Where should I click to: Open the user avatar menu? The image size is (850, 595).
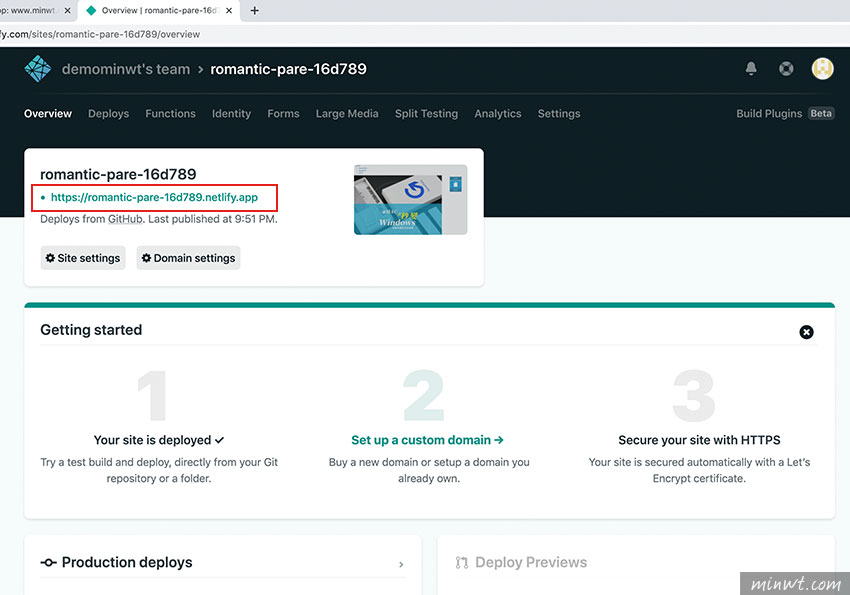822,69
